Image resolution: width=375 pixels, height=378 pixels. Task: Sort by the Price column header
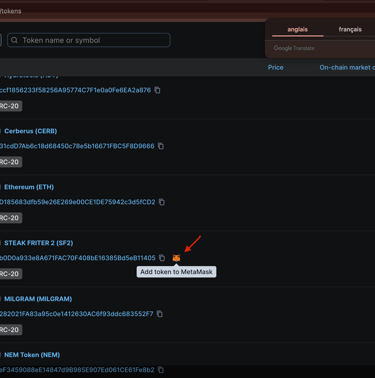click(x=275, y=67)
